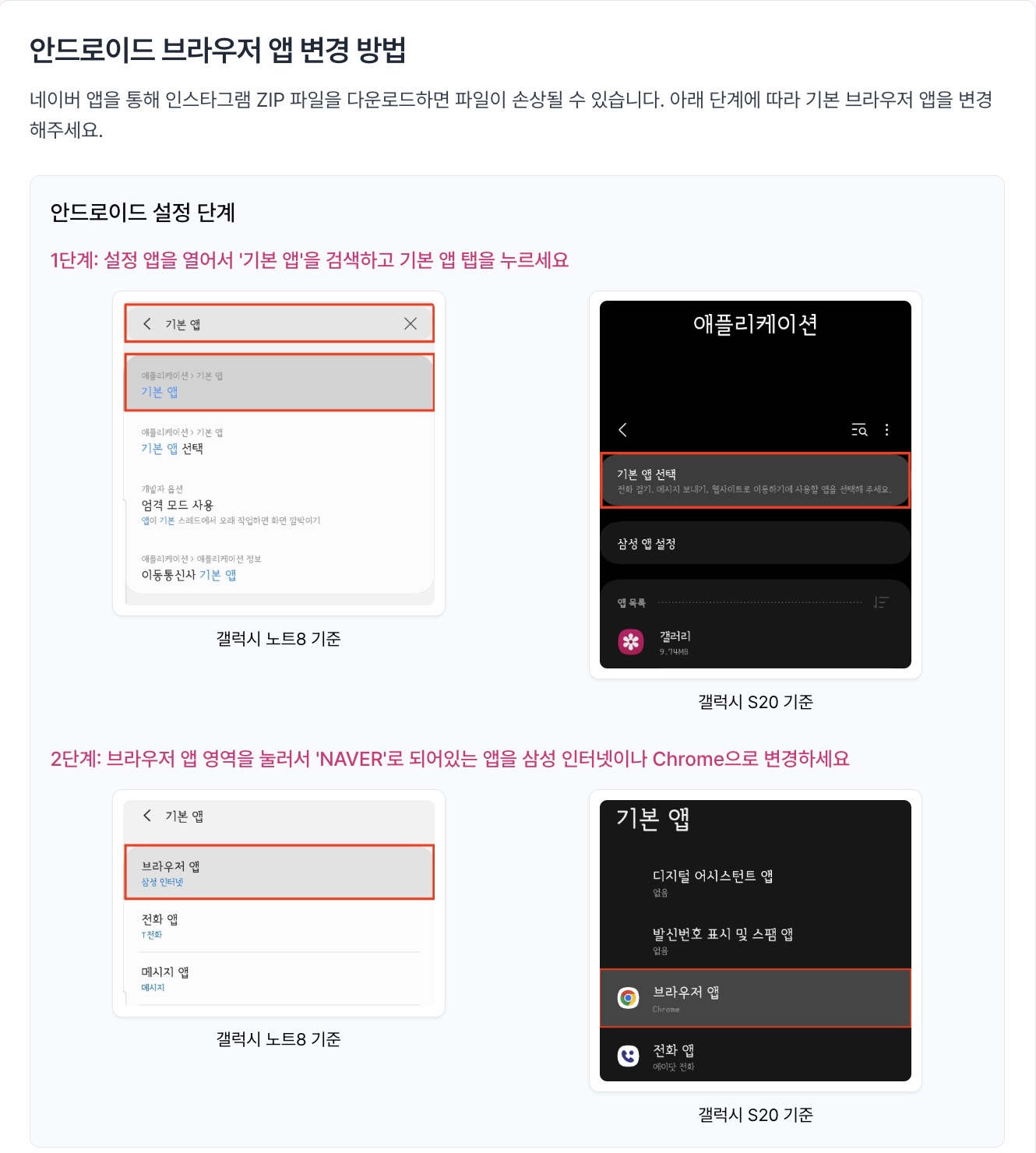Clear search with X icon in Note8 screenshot
Image resolution: width=1036 pixels, height=1153 pixels.
pyautogui.click(x=411, y=323)
